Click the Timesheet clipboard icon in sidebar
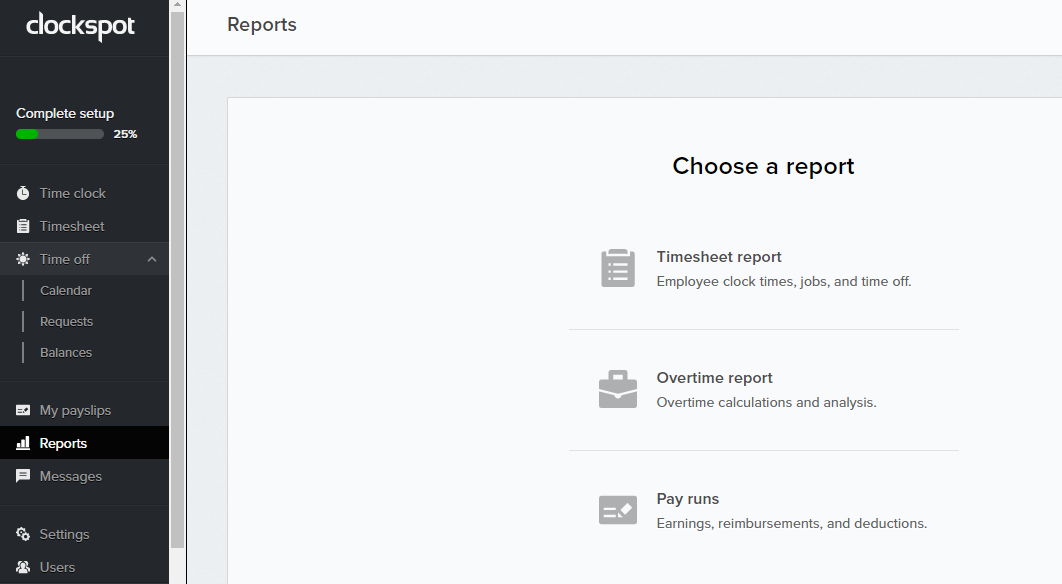 click(23, 226)
